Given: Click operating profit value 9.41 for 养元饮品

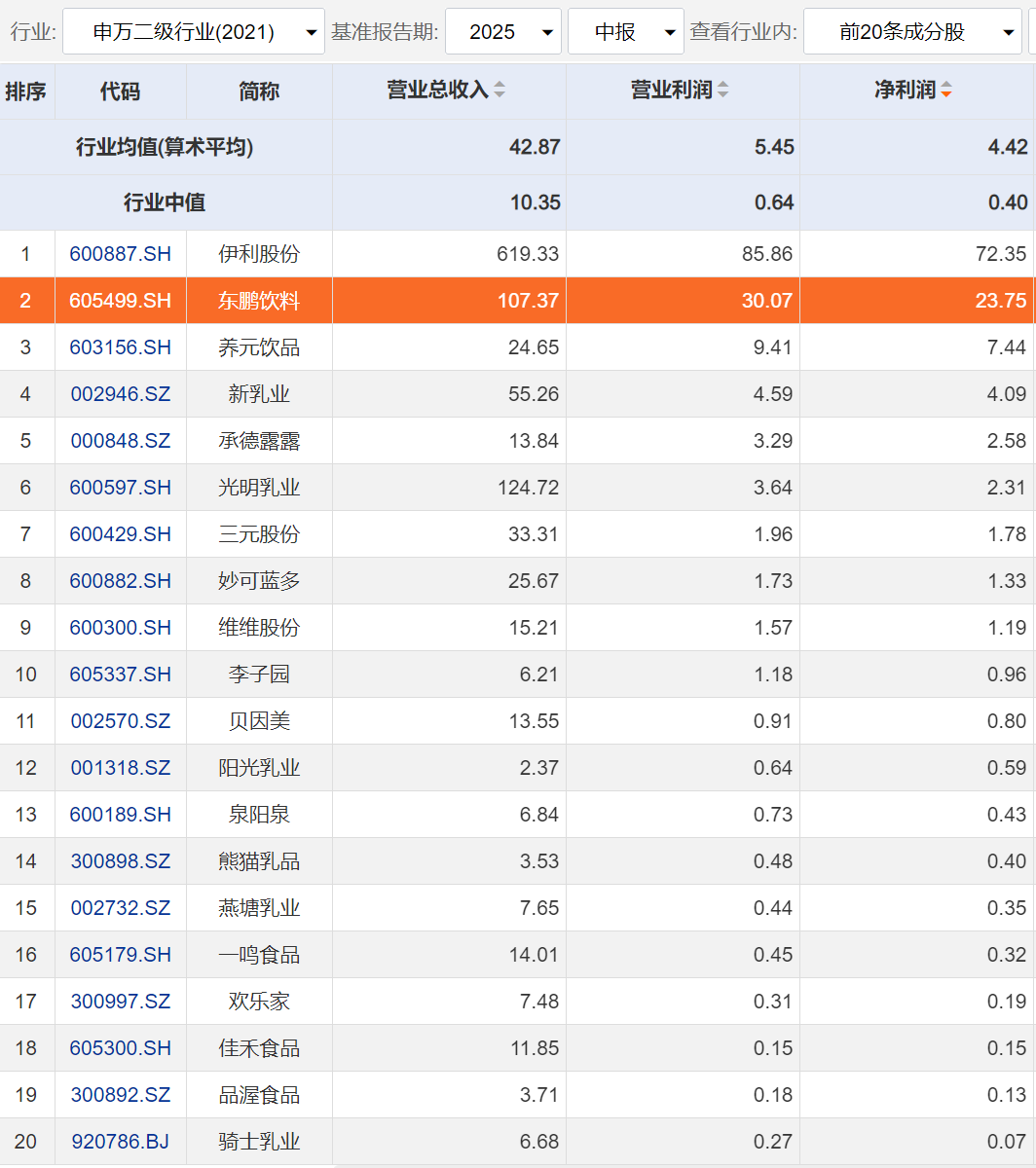Looking at the screenshot, I should click(x=773, y=347).
